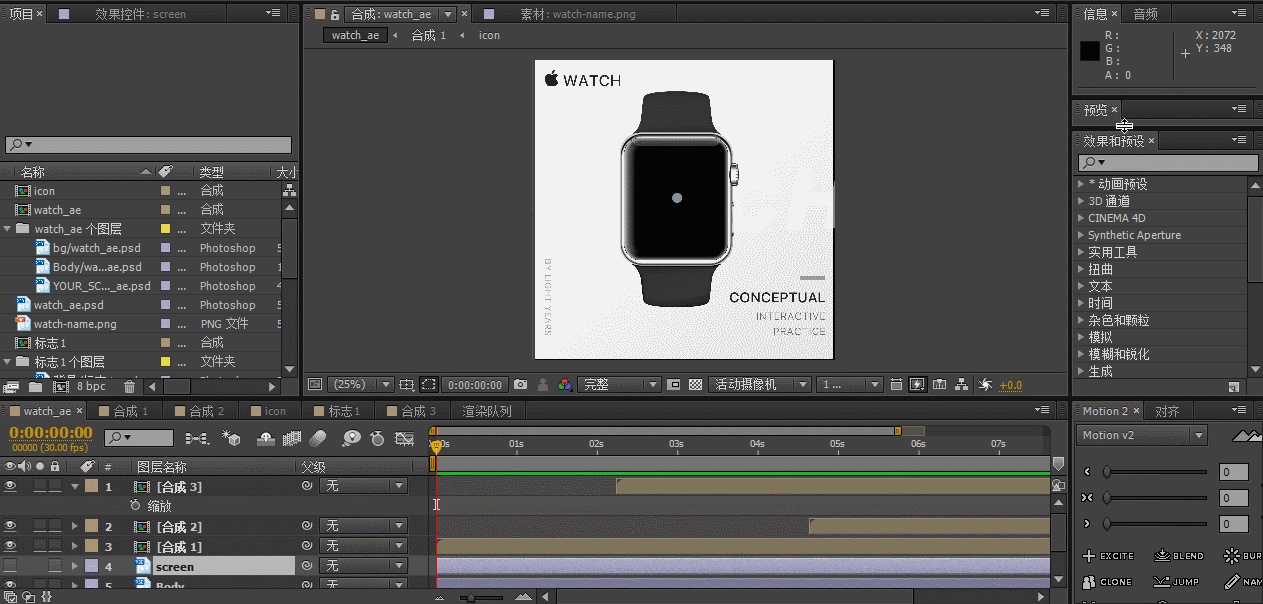Click 8 bpc color depth button

click(x=91, y=387)
